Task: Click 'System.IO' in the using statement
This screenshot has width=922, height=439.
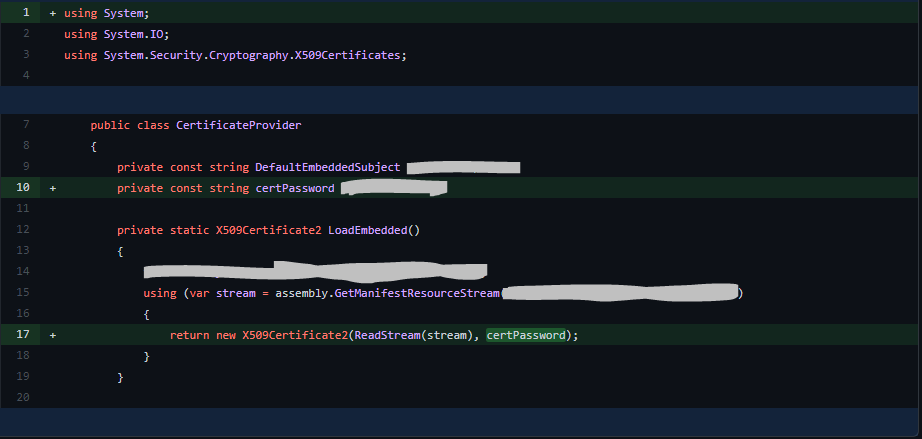Action: [x=133, y=34]
